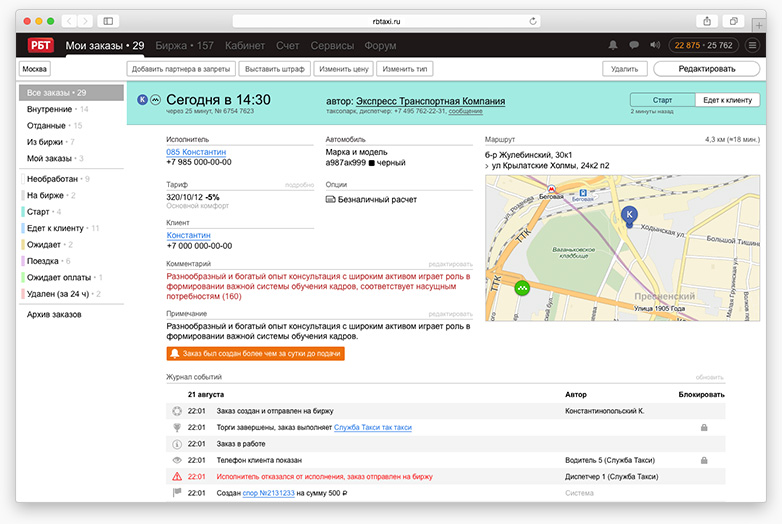Select Ожидает оплаты status filter

pos(64,277)
